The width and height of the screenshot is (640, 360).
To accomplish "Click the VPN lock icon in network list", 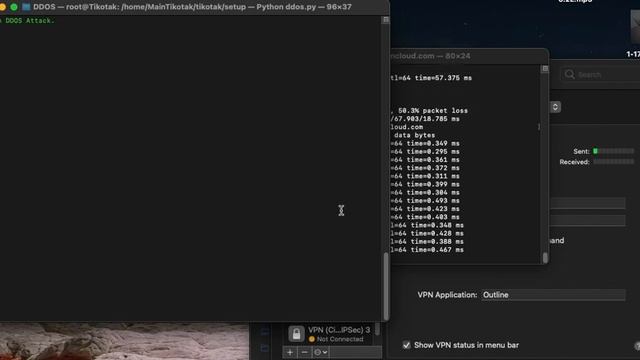I will [x=296, y=334].
